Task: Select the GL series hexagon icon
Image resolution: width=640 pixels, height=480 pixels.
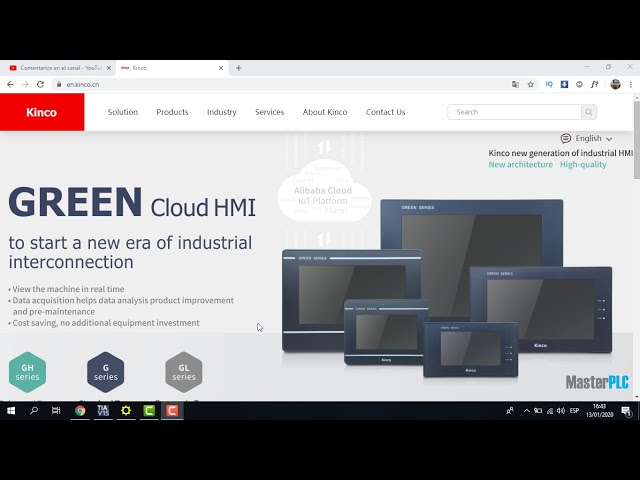Action: (x=184, y=372)
